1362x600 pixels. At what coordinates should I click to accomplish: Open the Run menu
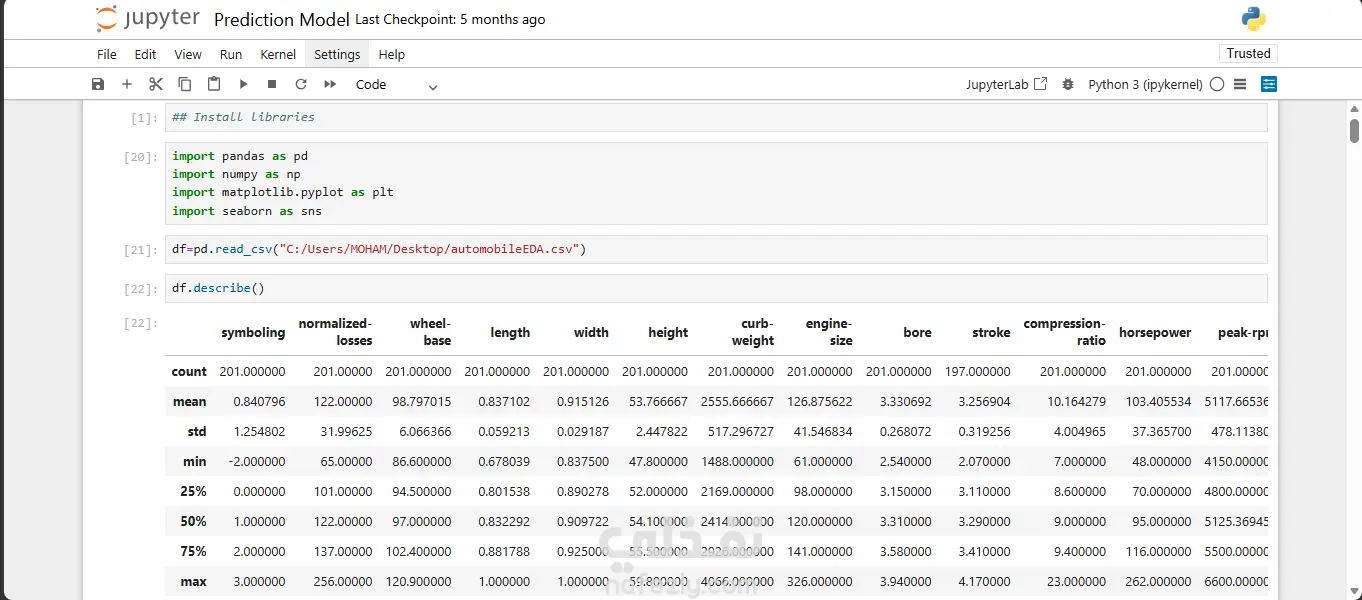[x=231, y=55]
